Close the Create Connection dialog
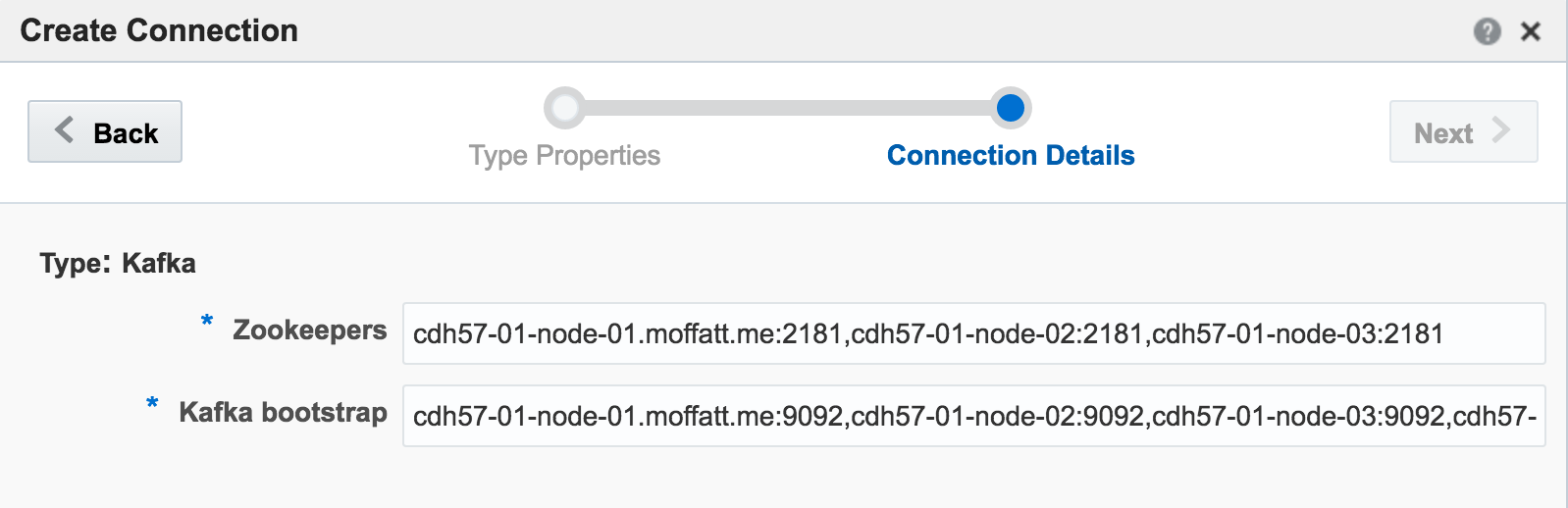This screenshot has width=1568, height=508. [1530, 31]
